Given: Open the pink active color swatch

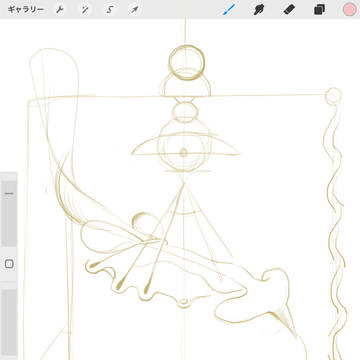Looking at the screenshot, I should pyautogui.click(x=349, y=9).
